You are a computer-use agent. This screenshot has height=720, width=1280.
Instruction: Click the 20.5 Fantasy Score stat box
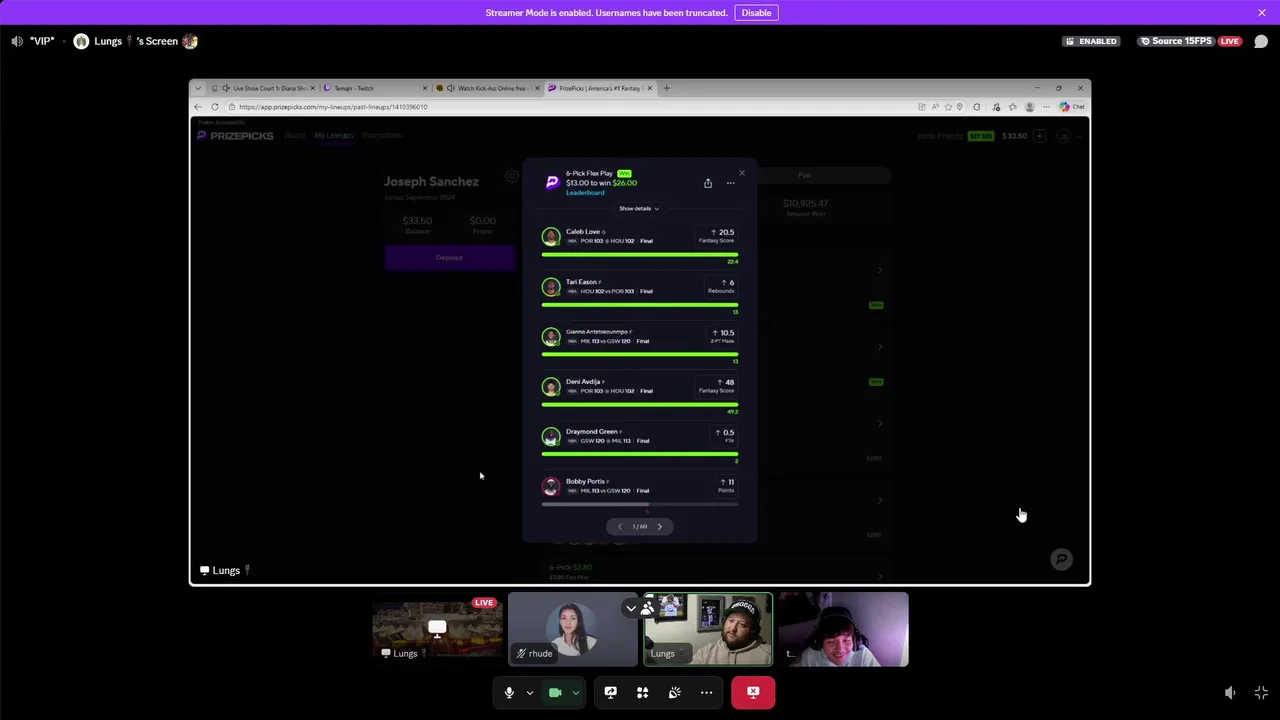coord(717,236)
